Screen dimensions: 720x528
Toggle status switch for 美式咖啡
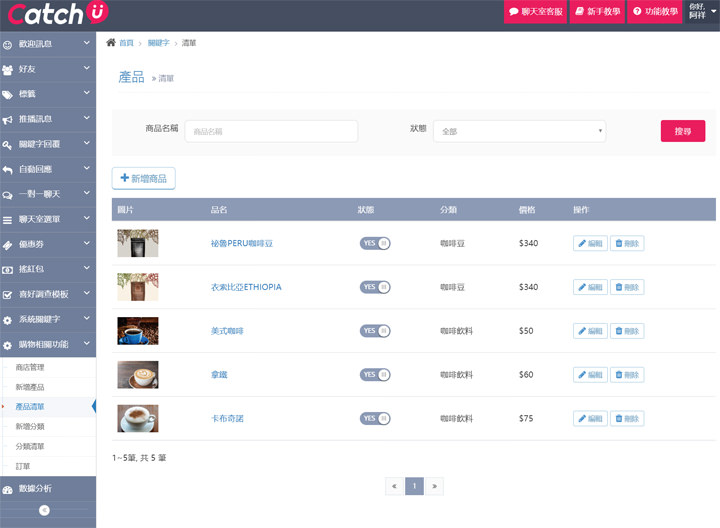[375, 331]
